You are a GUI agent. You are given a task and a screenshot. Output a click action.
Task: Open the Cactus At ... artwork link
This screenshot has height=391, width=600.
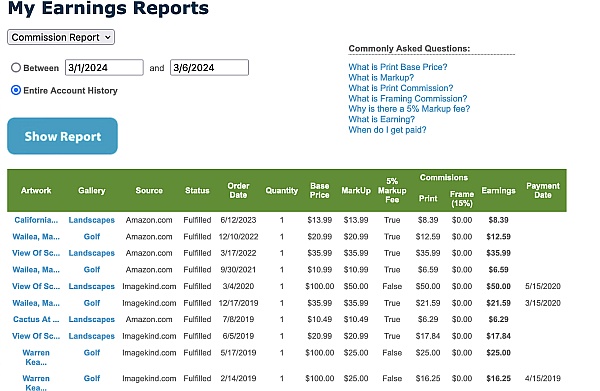click(36, 319)
